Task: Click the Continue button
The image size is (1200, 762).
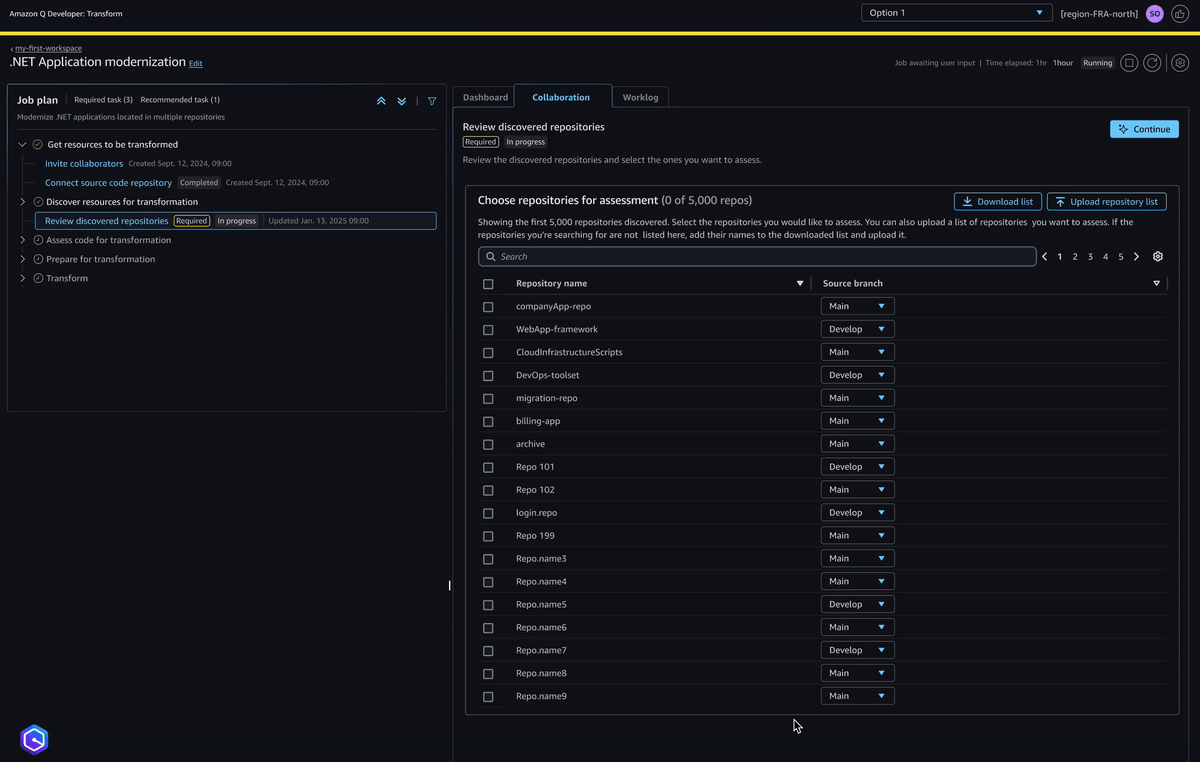Action: (x=1144, y=129)
